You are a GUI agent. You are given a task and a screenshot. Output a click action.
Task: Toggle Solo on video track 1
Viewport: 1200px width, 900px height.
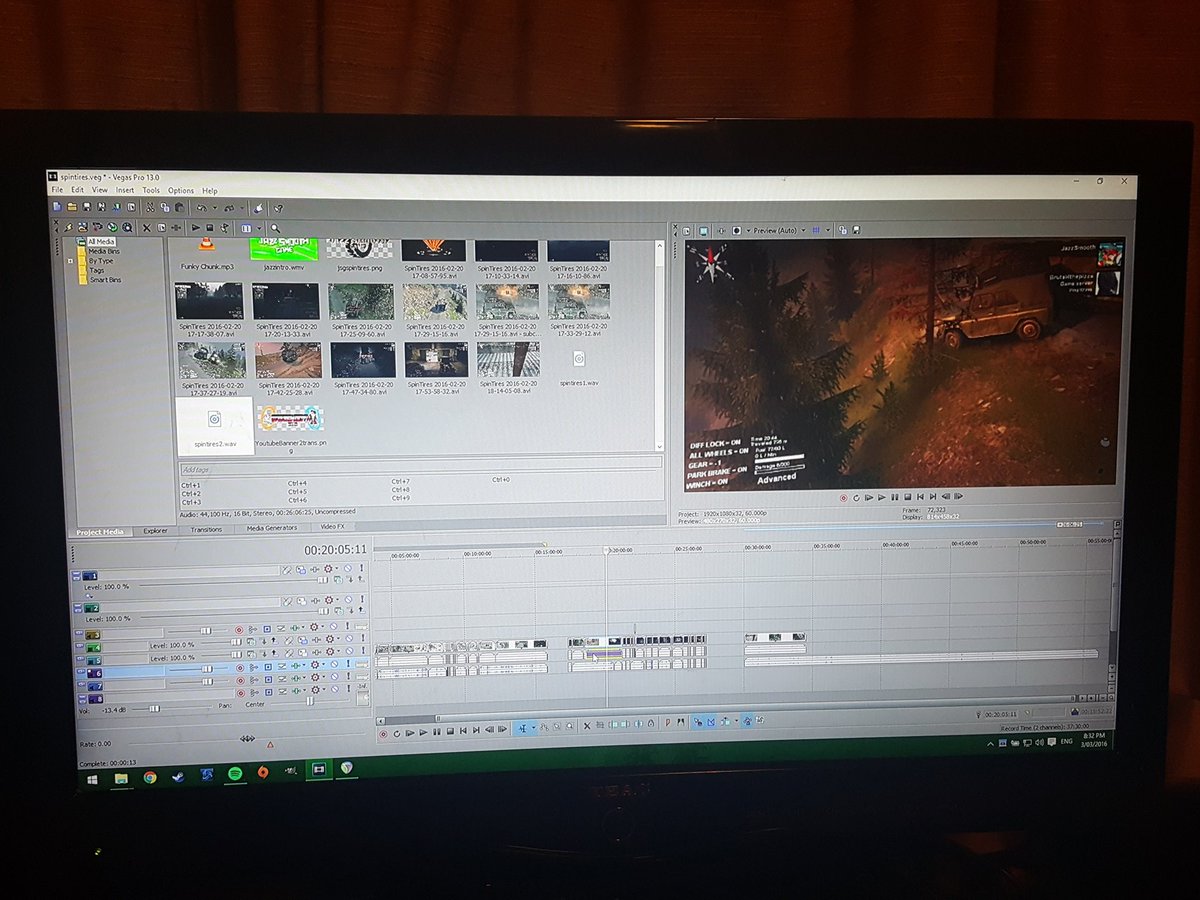coord(362,567)
